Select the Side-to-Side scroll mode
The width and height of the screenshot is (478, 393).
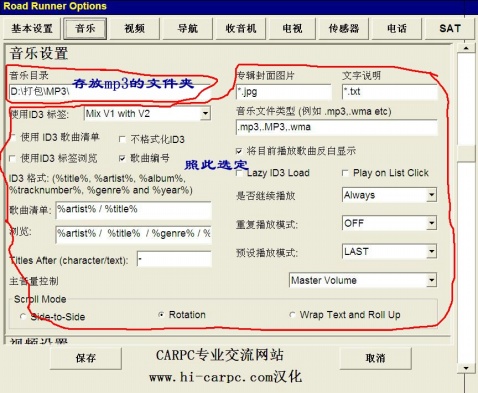[23, 317]
